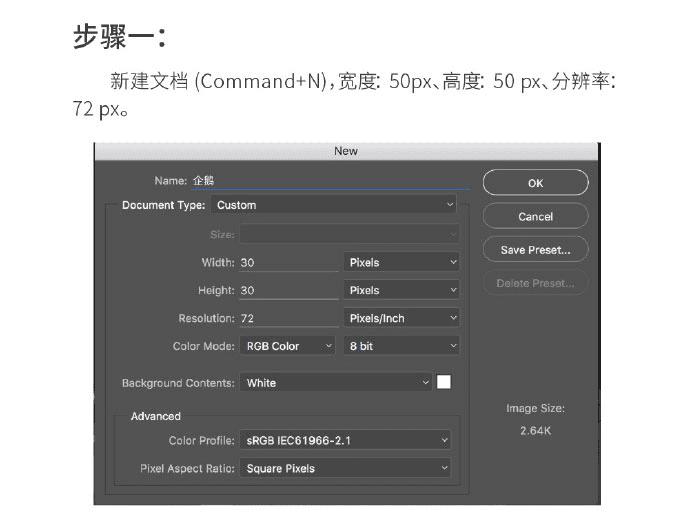Change the Height units dropdown

401,290
